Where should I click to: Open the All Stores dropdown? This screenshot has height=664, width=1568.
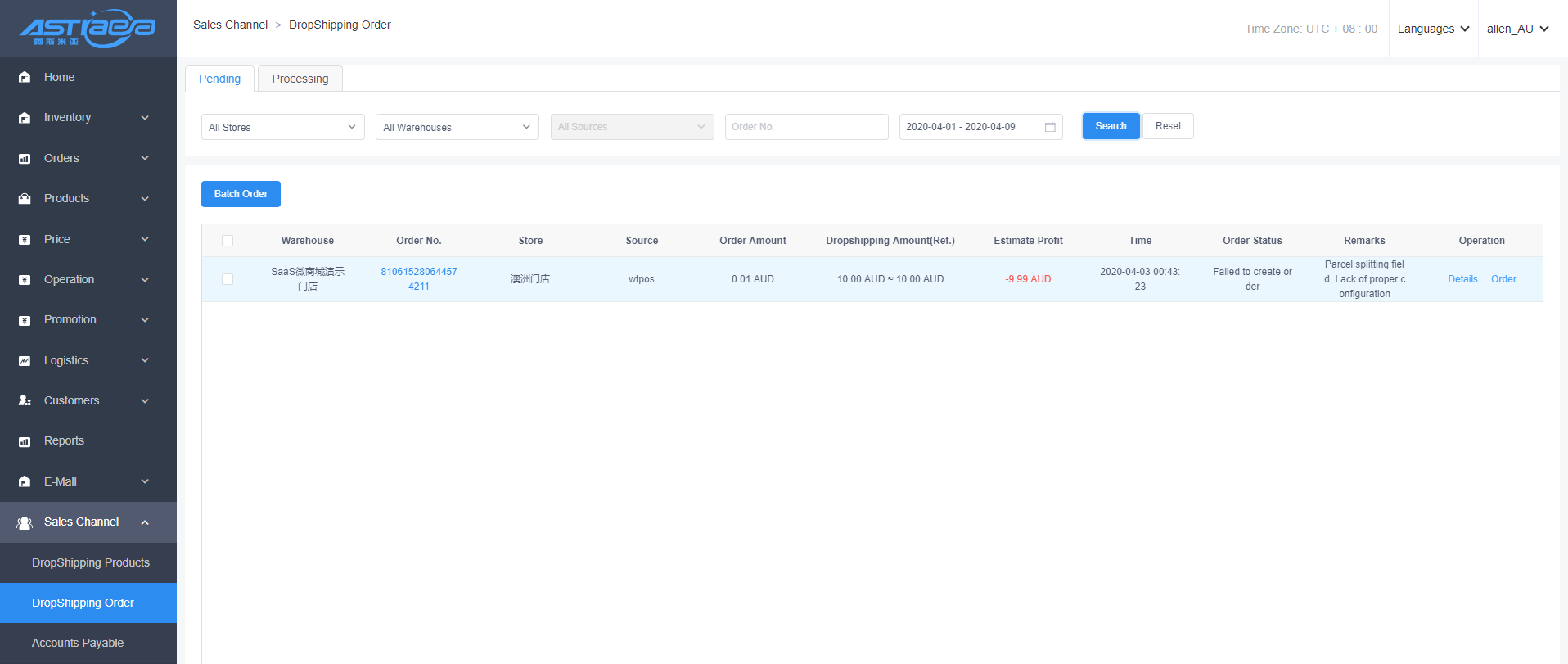[282, 127]
